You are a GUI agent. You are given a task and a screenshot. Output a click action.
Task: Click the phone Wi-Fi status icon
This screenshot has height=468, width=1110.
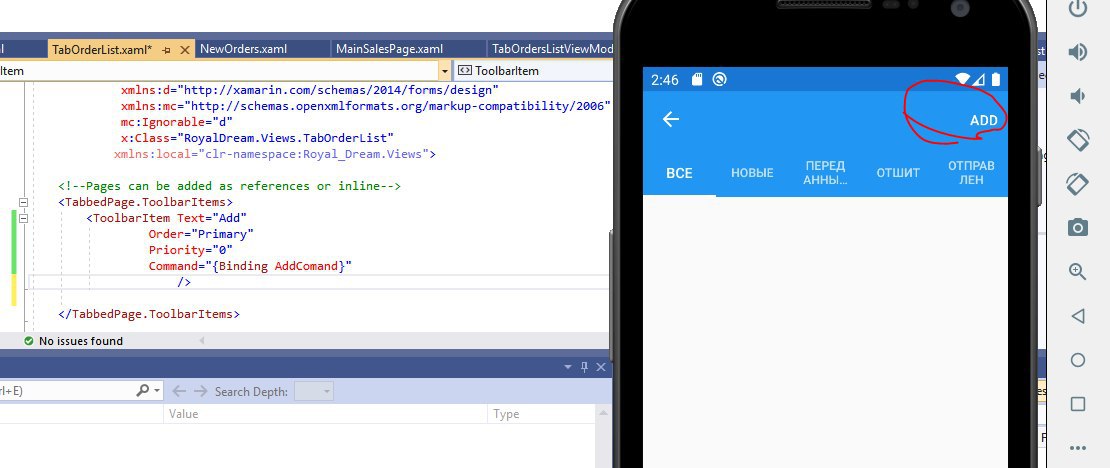click(963, 79)
